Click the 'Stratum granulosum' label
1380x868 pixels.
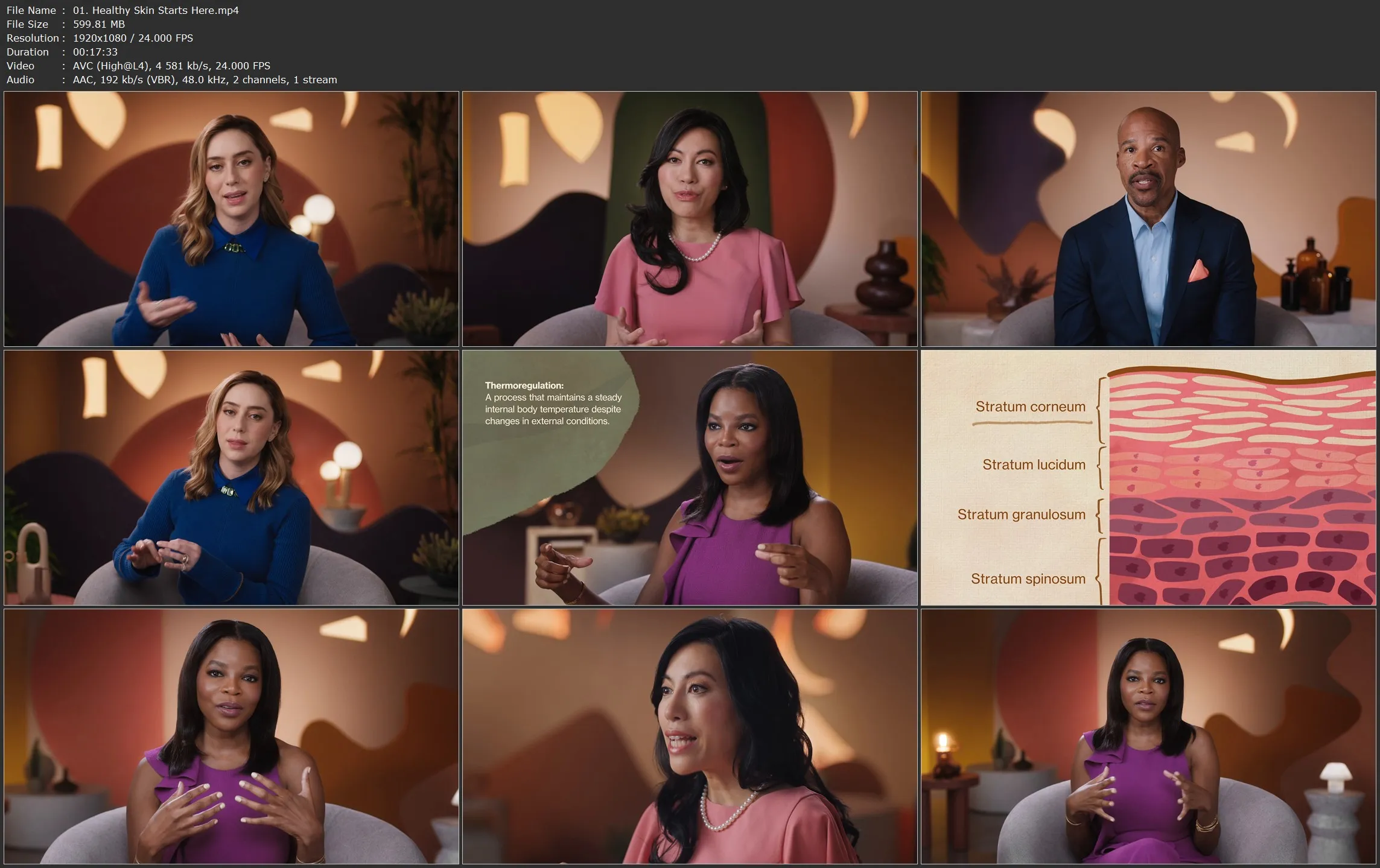pos(1021,515)
